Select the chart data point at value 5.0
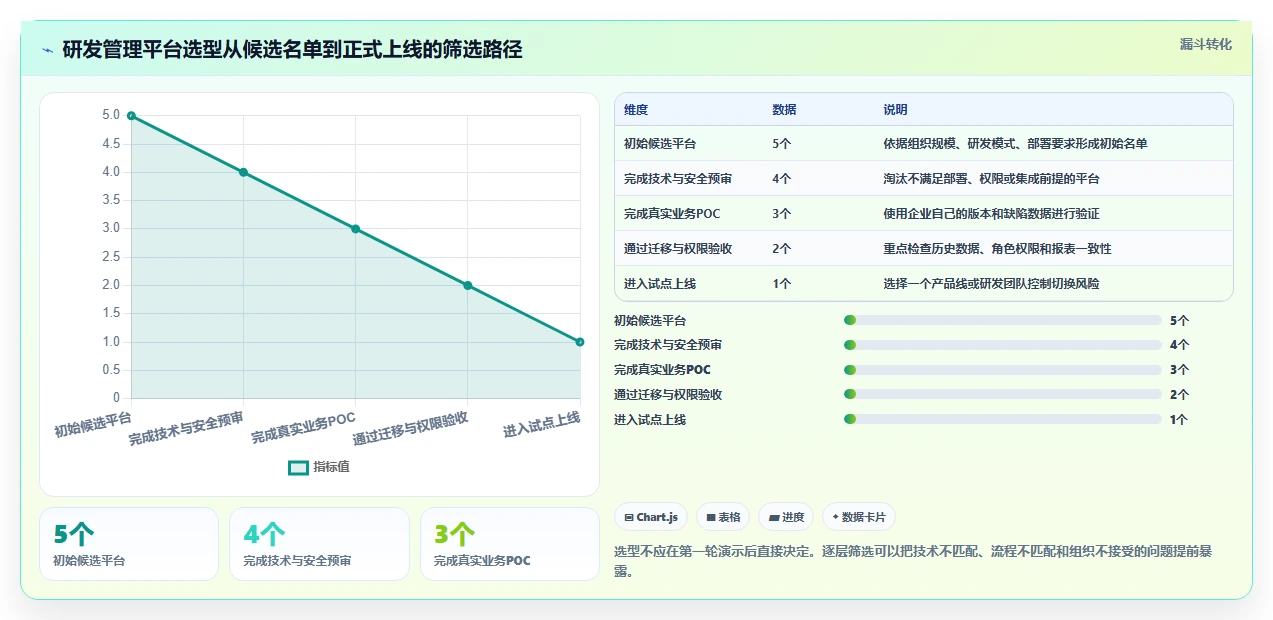This screenshot has width=1273, height=620. click(131, 116)
